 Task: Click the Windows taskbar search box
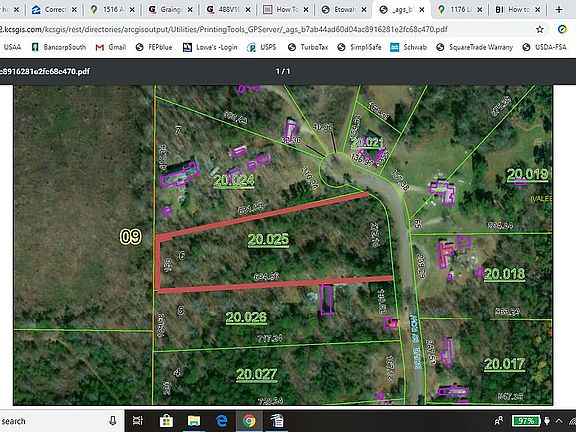point(61,421)
